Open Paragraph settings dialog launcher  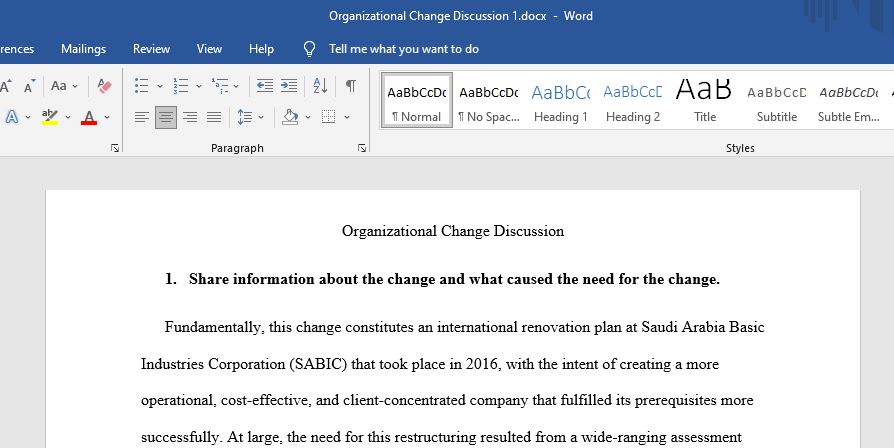361,148
